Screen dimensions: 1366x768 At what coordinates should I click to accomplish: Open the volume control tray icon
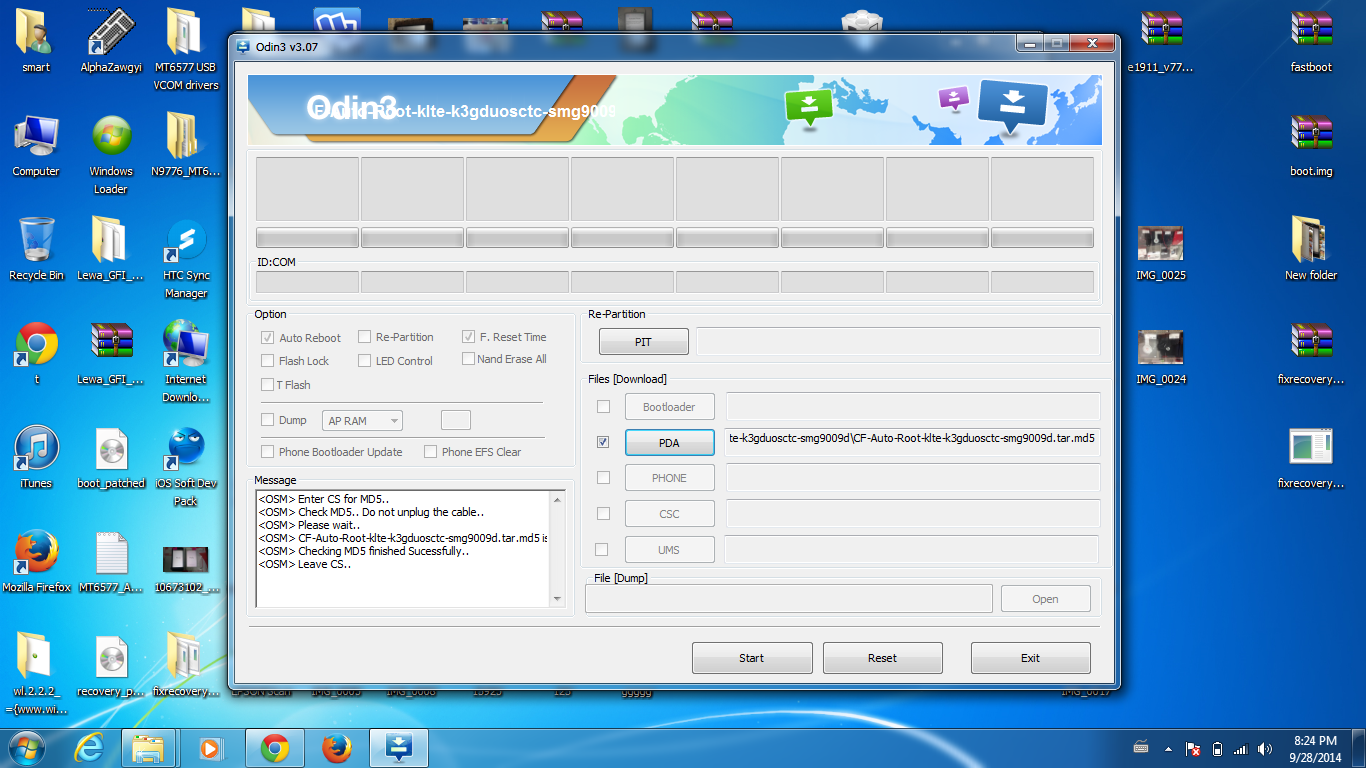coord(1265,749)
